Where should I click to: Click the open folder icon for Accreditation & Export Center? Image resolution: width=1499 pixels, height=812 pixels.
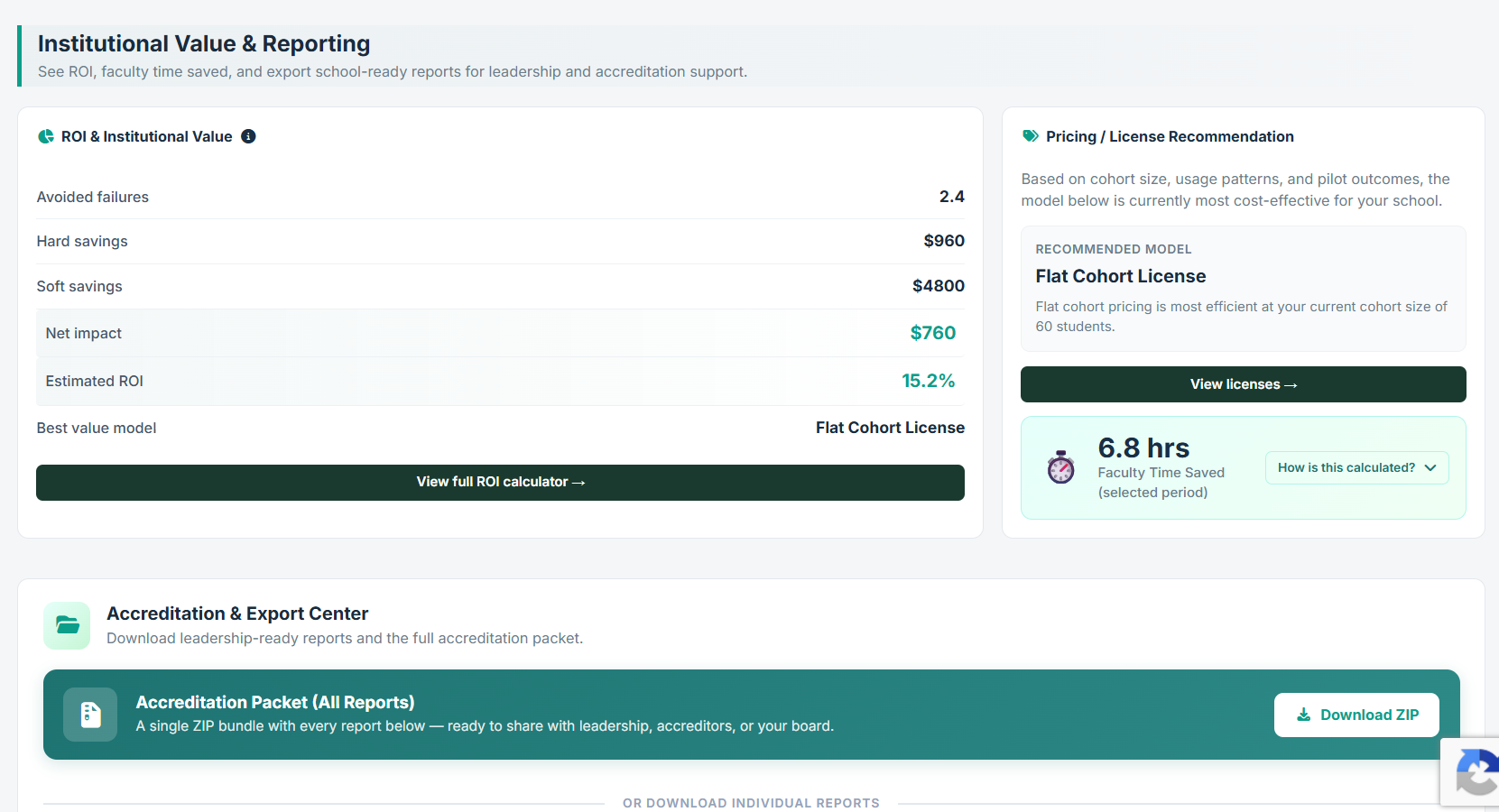pyautogui.click(x=67, y=625)
